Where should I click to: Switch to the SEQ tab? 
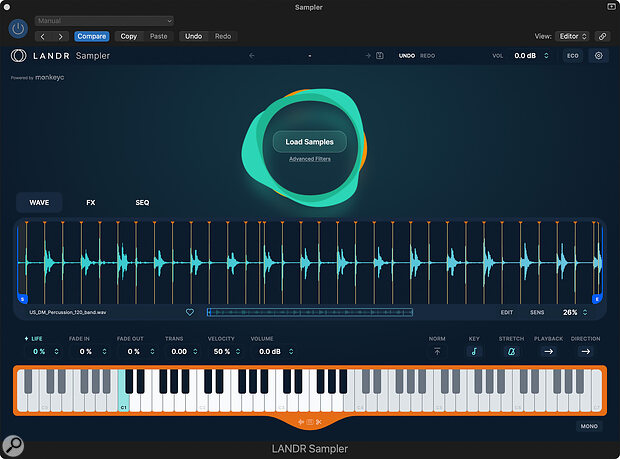tap(142, 202)
